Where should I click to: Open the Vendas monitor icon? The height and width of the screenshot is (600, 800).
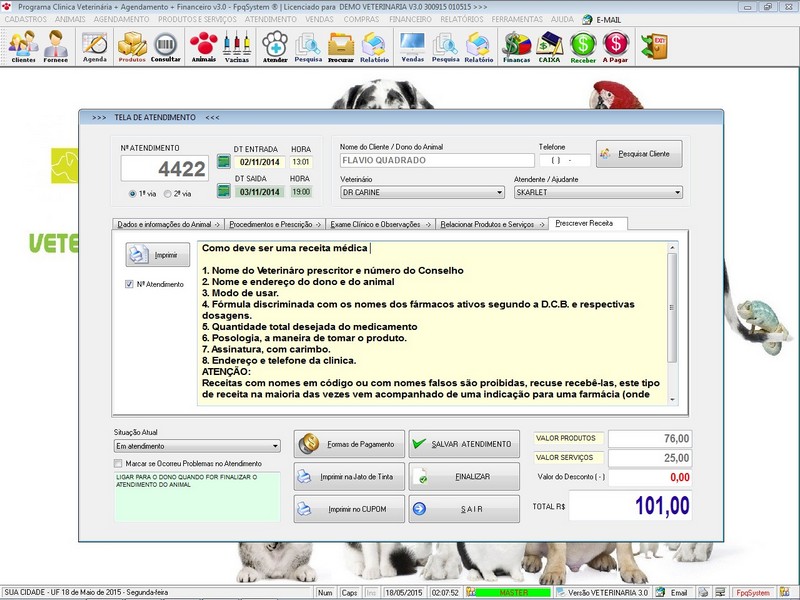(413, 46)
